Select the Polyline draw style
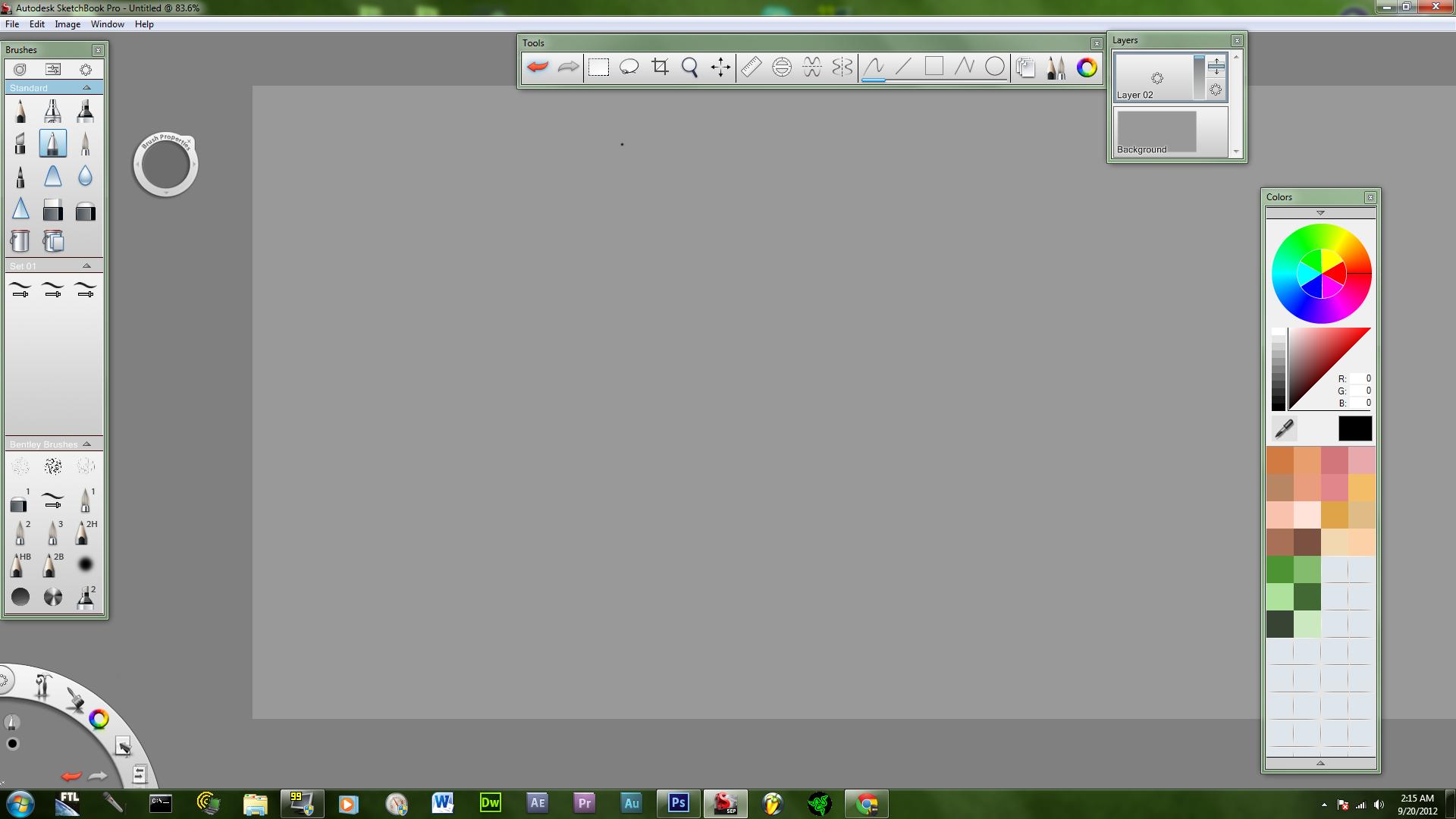 coord(965,67)
